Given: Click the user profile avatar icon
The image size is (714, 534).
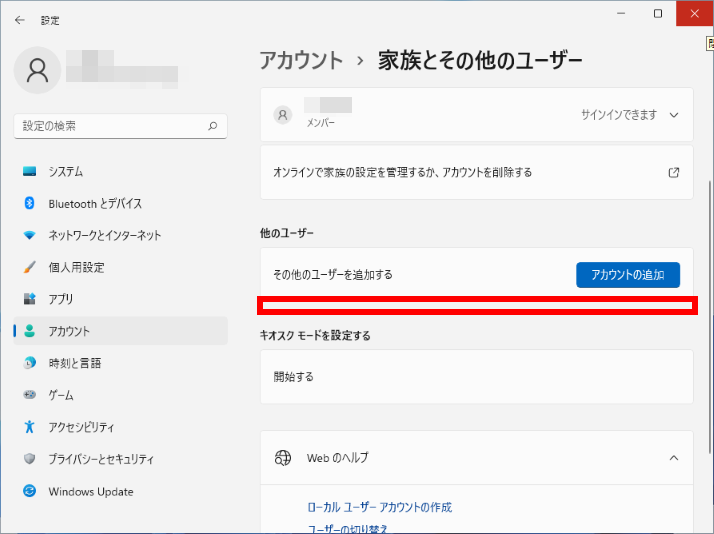Looking at the screenshot, I should (37, 70).
